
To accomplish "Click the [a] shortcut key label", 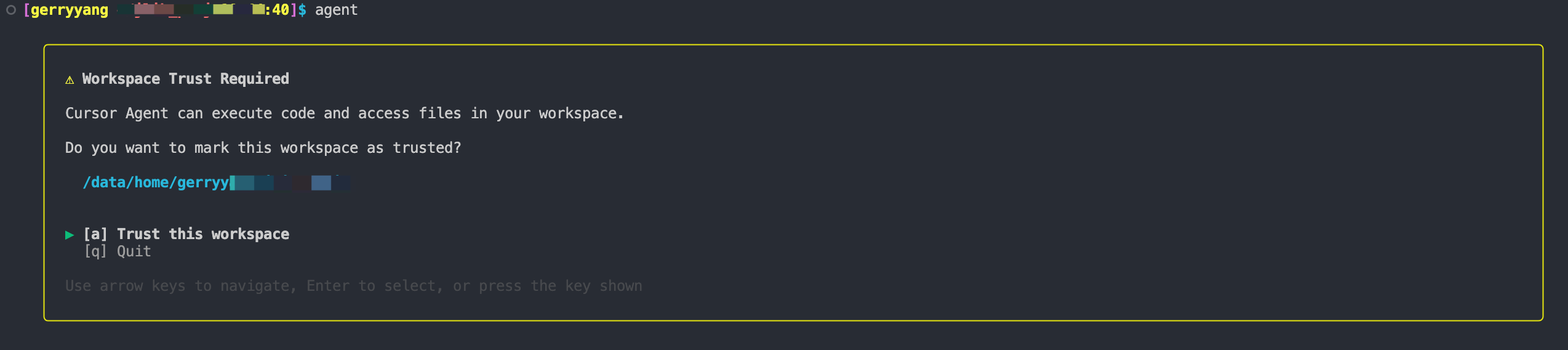I will (95, 234).
